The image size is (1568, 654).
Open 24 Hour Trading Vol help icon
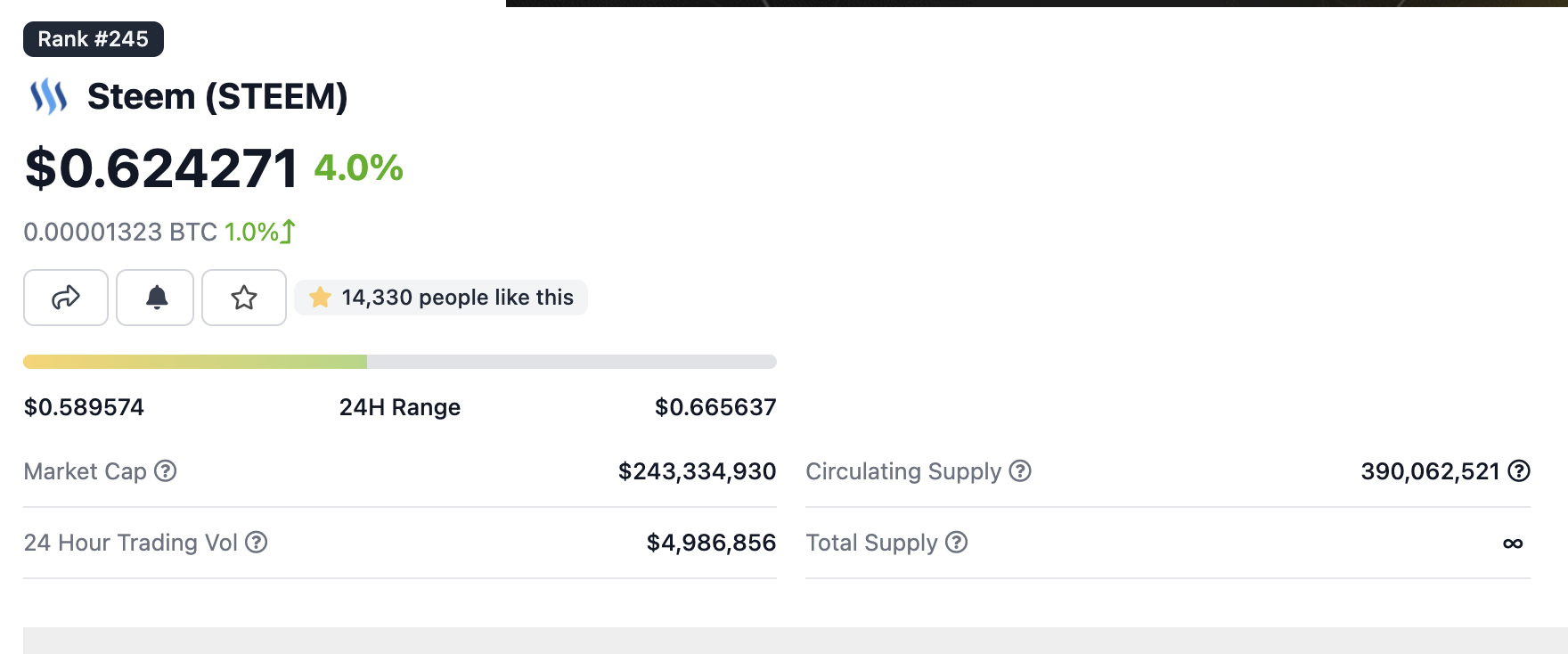pyautogui.click(x=257, y=542)
